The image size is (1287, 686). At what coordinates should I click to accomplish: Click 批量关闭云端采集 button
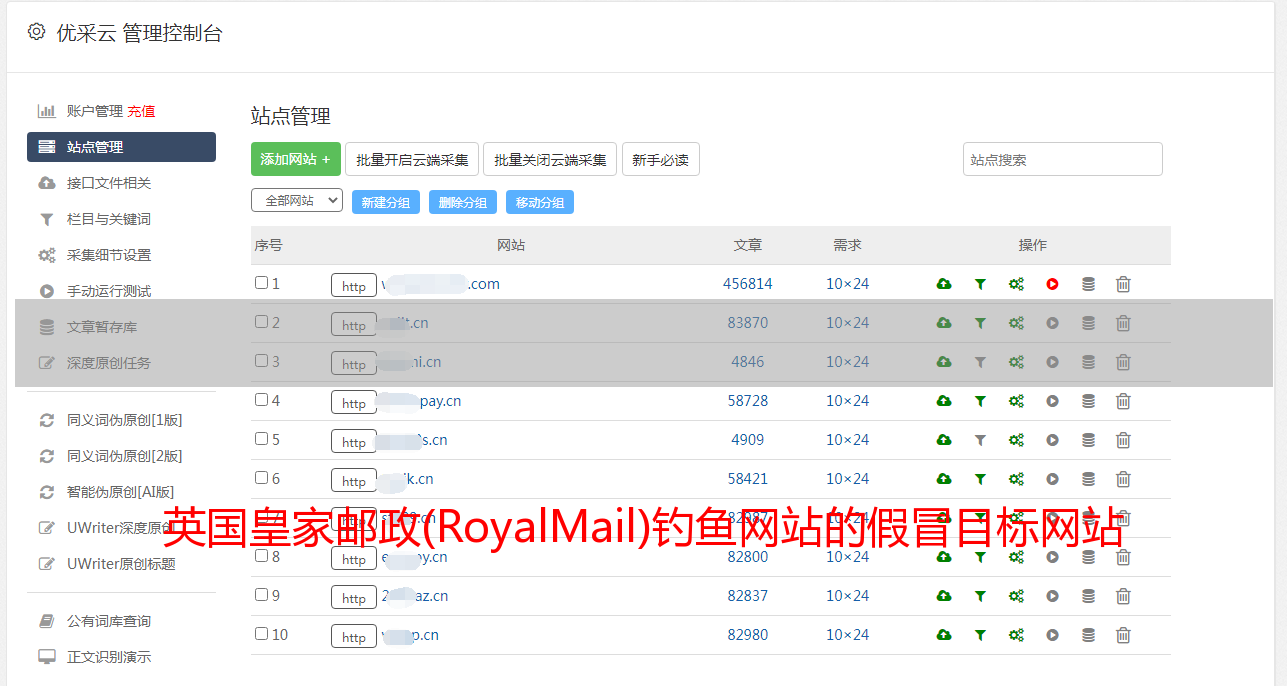pyautogui.click(x=550, y=159)
